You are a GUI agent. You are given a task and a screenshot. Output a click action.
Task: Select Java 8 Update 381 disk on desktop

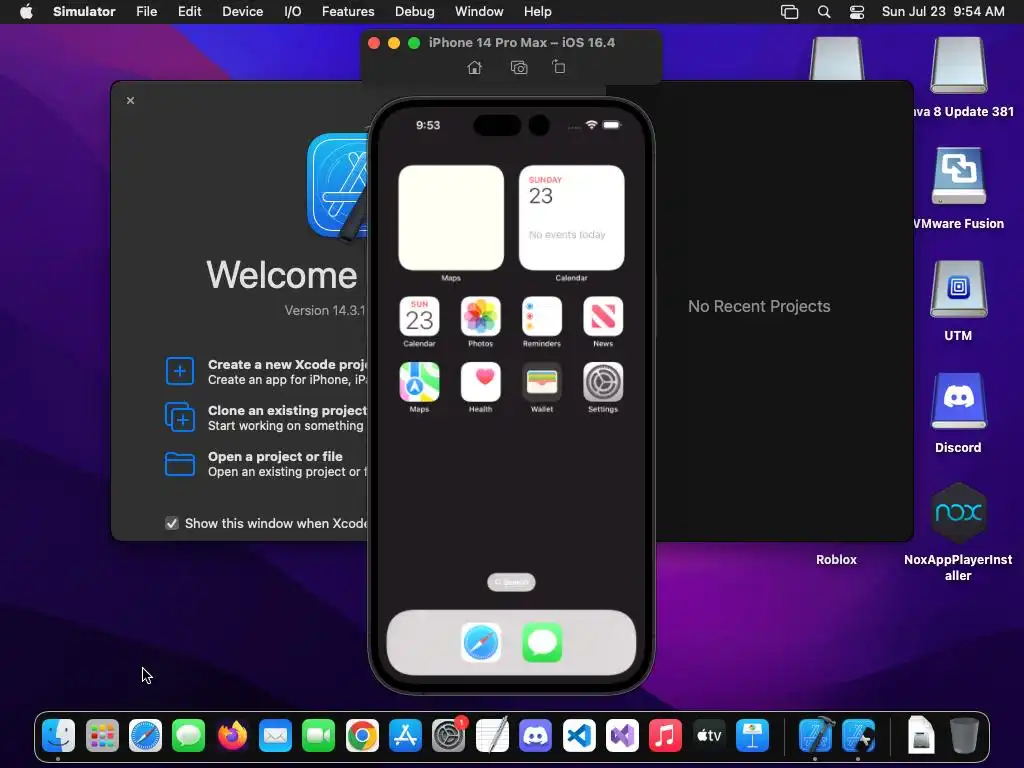958,65
